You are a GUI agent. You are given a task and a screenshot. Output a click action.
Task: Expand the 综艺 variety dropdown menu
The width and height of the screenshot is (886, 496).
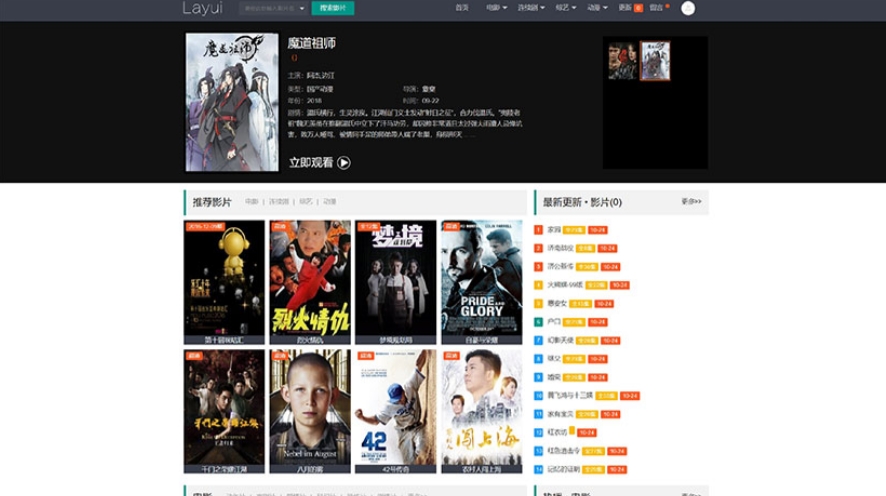coord(566,8)
